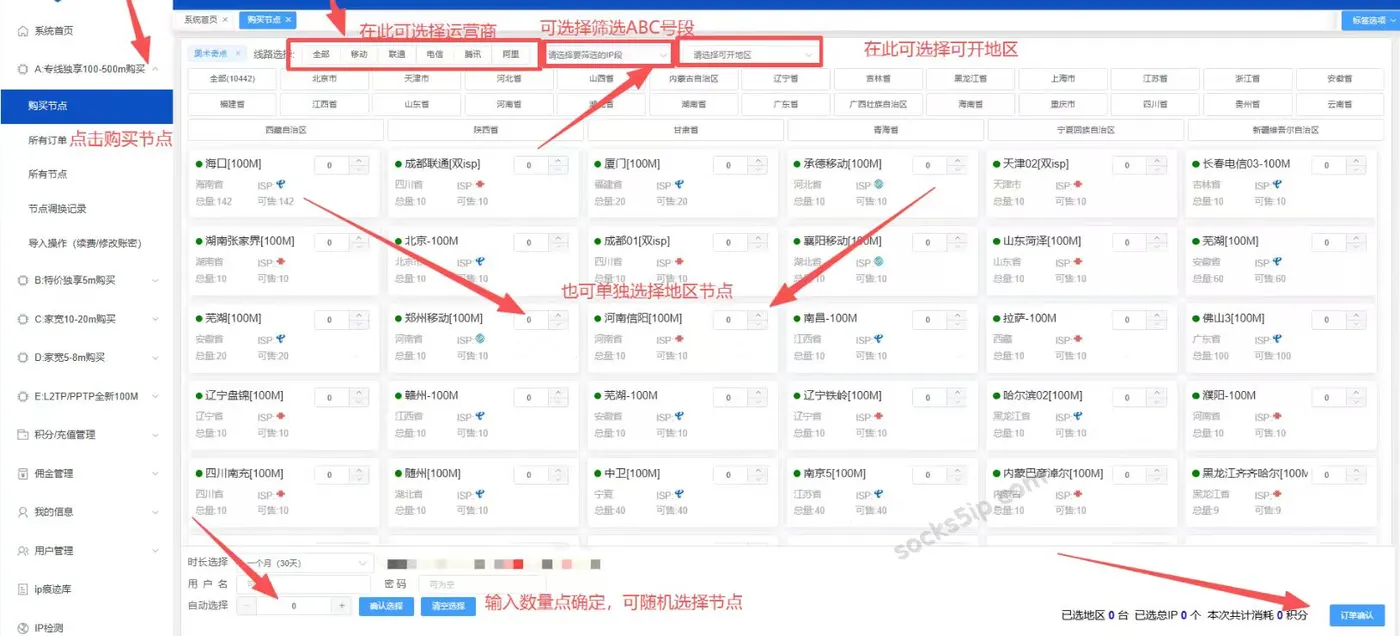Open IP检测 sidebar icon
1400x636 pixels.
click(23, 628)
